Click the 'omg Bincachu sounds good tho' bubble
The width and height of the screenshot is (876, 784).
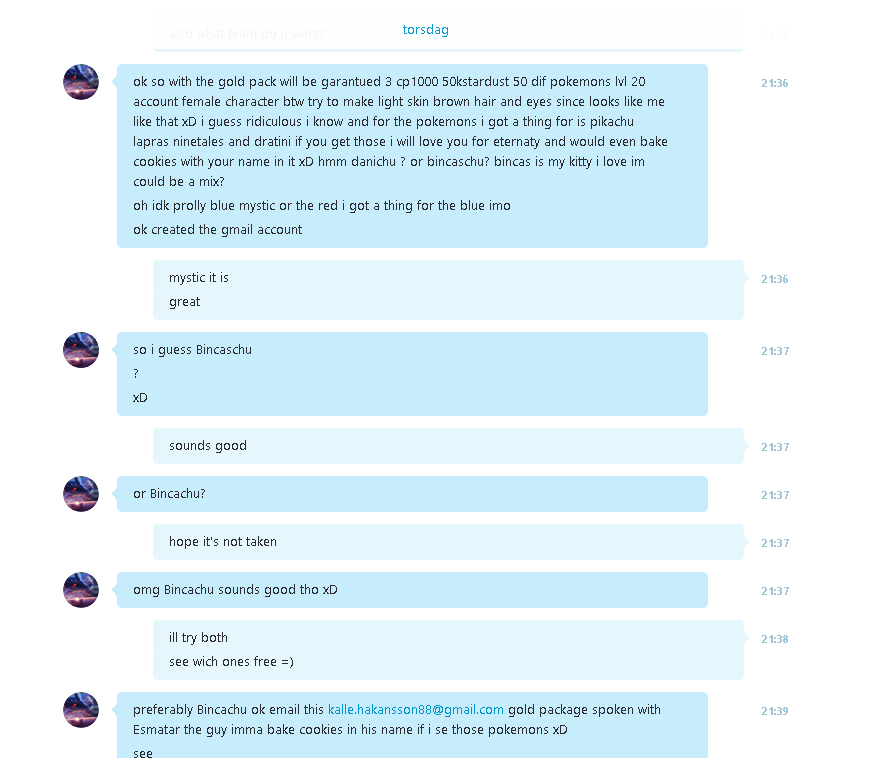point(412,590)
